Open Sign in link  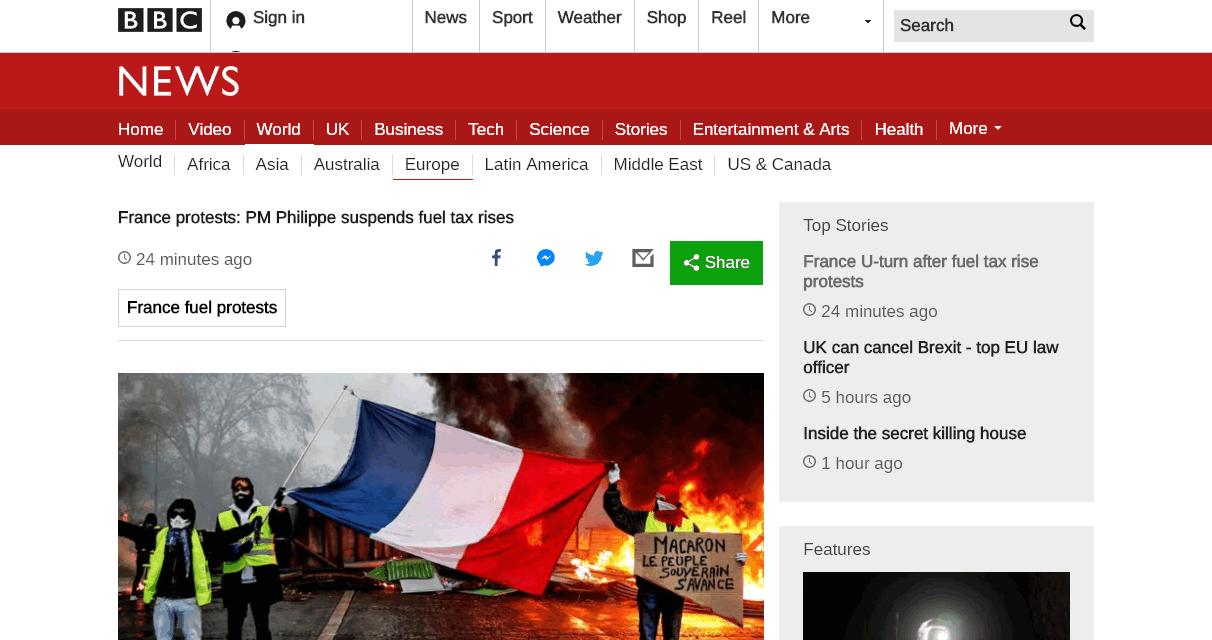tap(279, 18)
